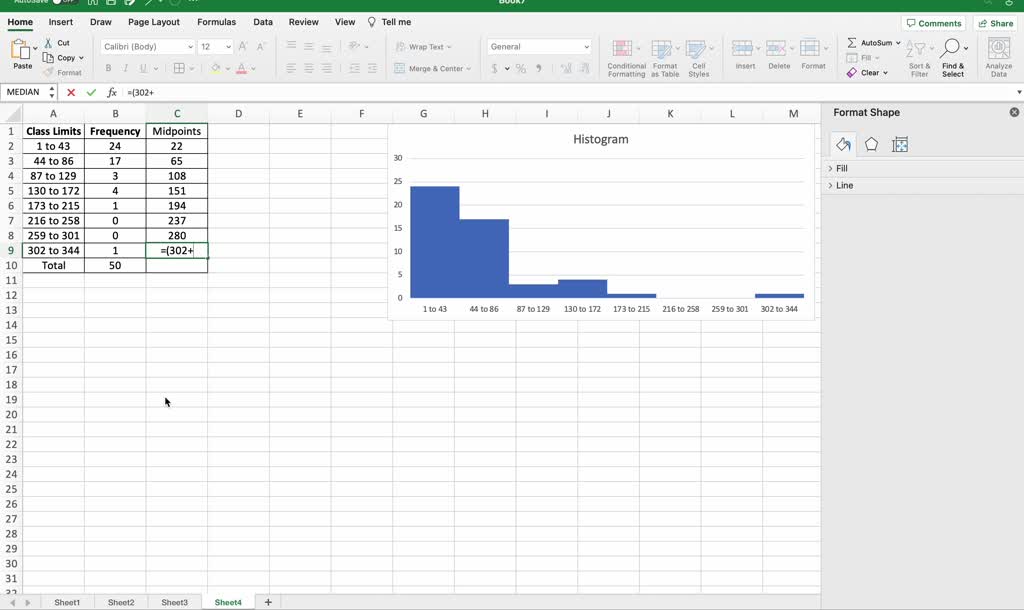1024x610 pixels.
Task: Expand the Line section
Action: coord(843,185)
